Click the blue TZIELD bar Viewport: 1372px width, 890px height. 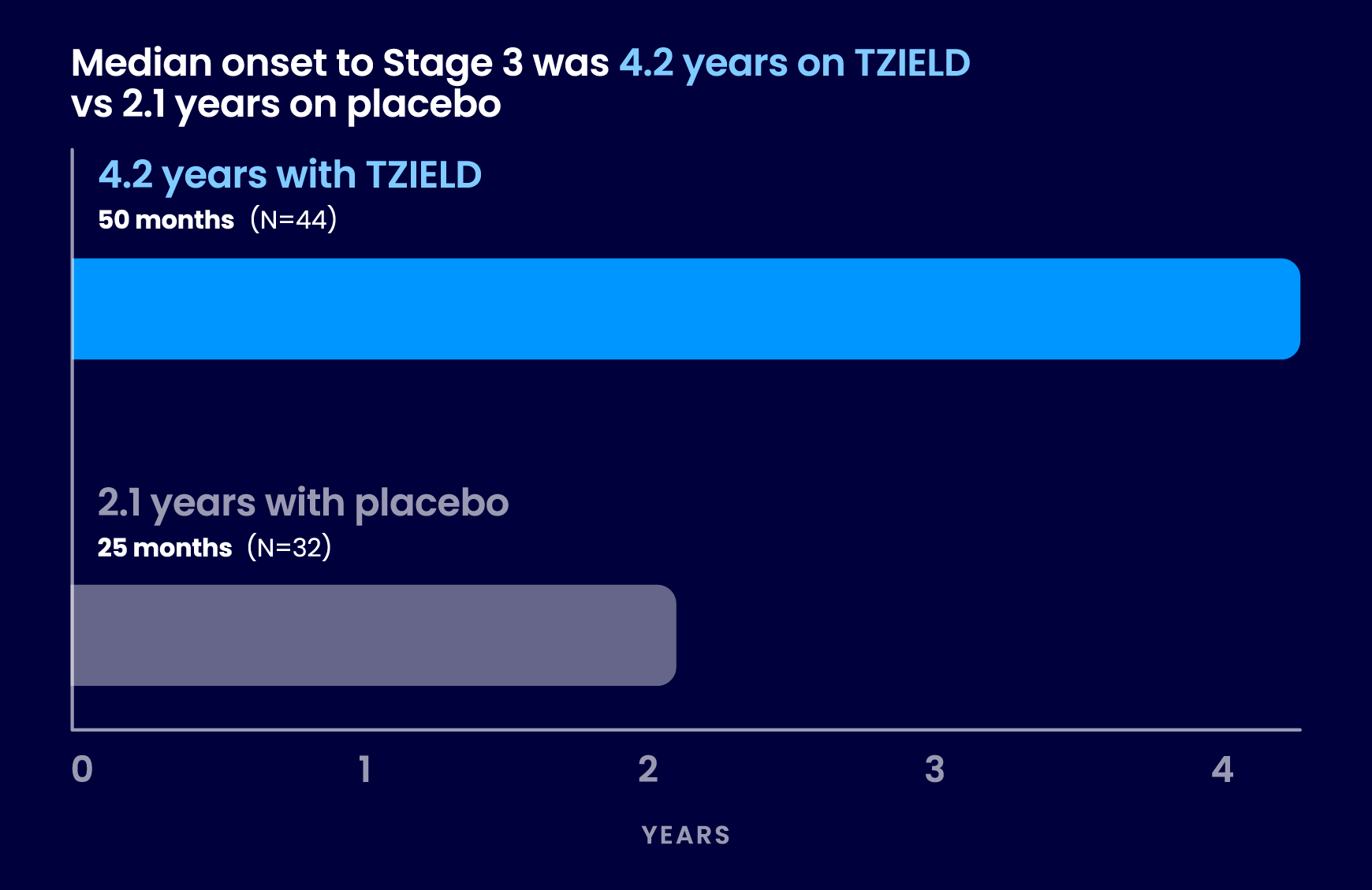point(686,309)
